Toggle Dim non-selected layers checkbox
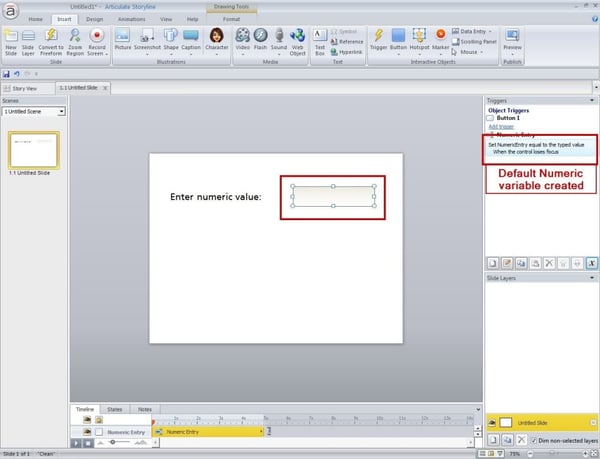 point(534,441)
